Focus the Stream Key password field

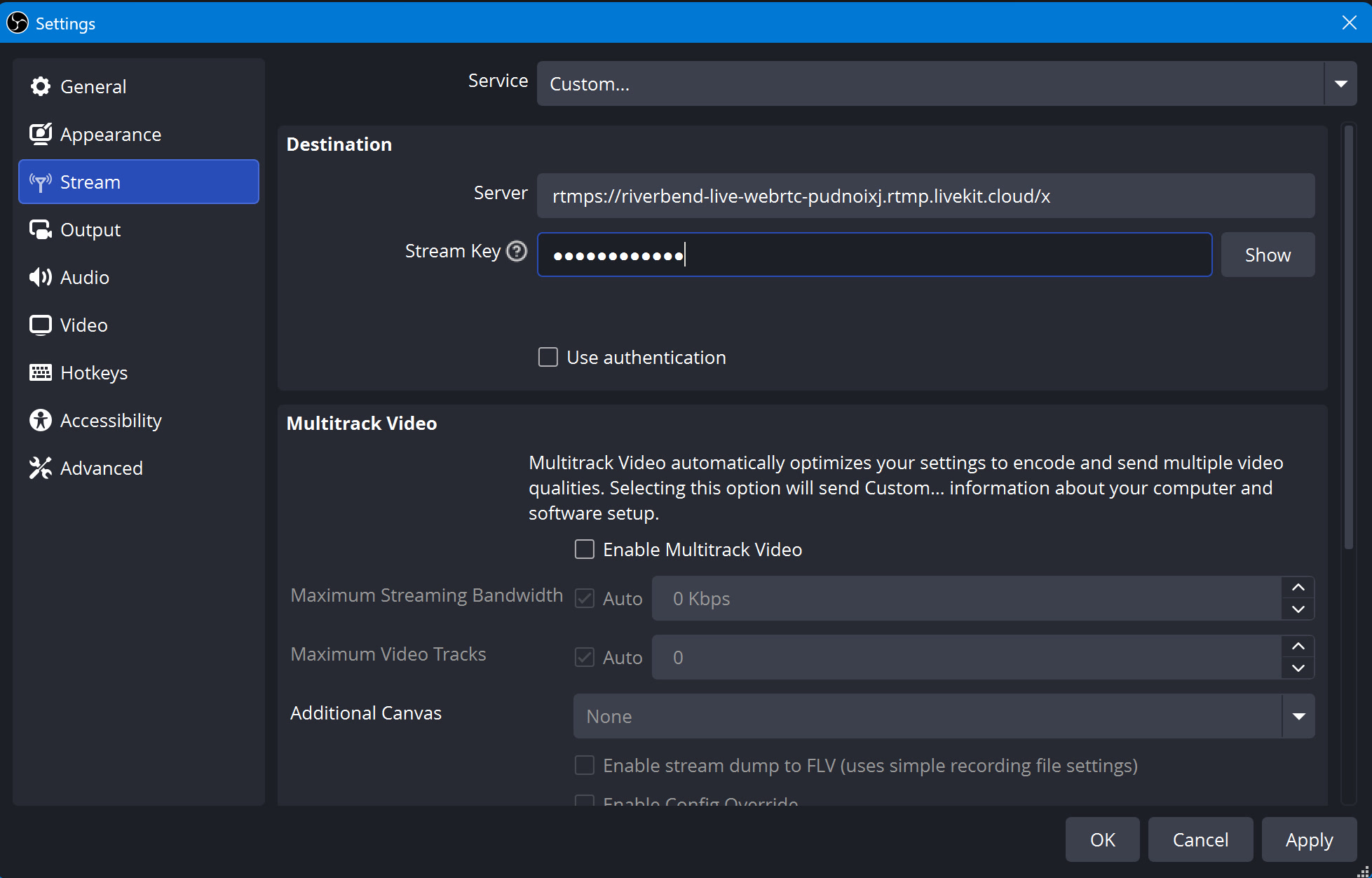click(x=874, y=255)
